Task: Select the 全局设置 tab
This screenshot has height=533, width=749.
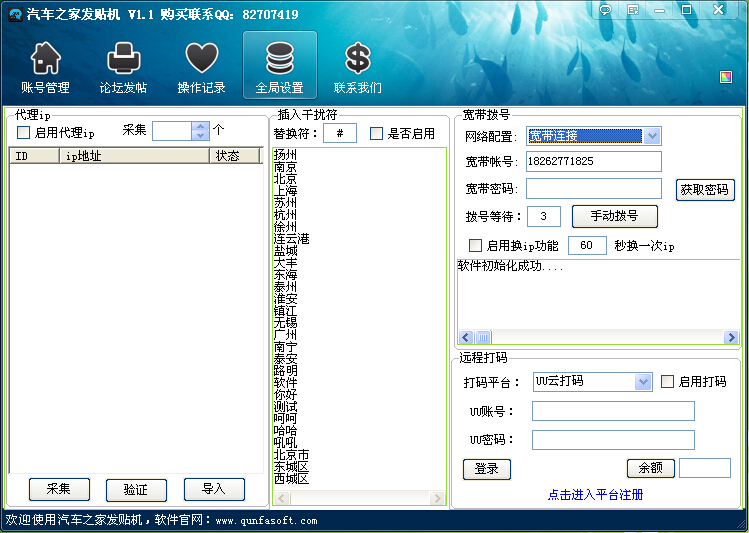Action: [x=279, y=66]
